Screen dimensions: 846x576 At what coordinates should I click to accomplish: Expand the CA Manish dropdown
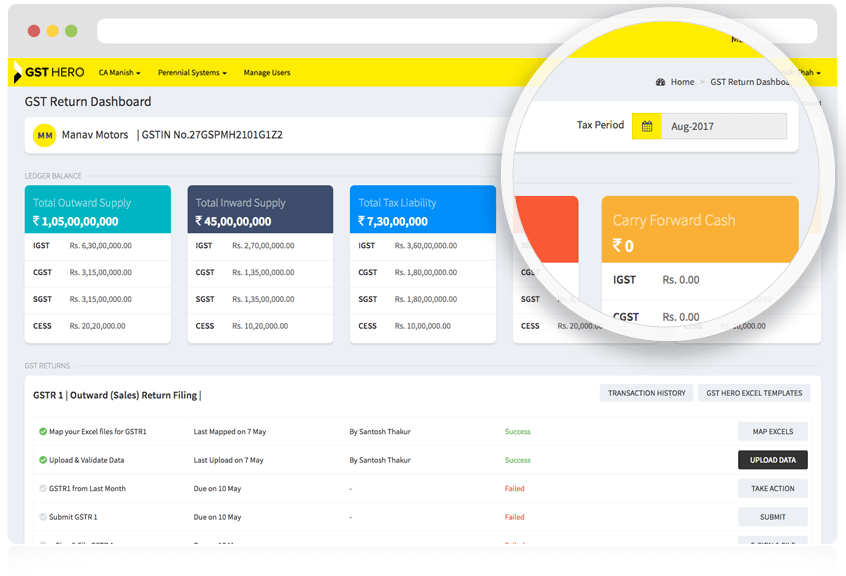(x=119, y=72)
